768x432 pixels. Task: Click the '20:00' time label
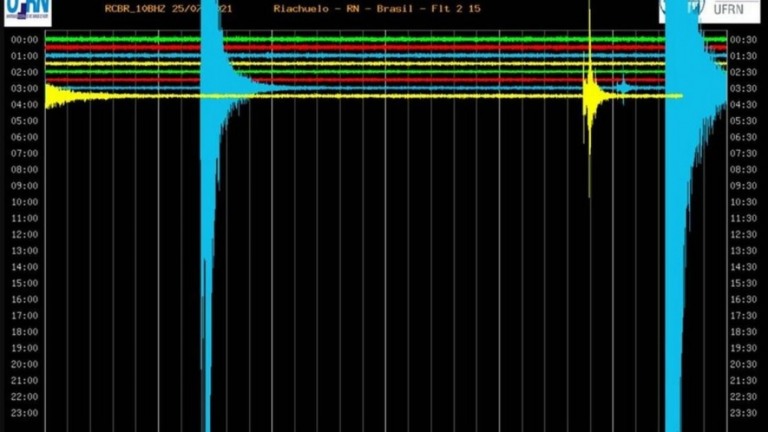24,364
